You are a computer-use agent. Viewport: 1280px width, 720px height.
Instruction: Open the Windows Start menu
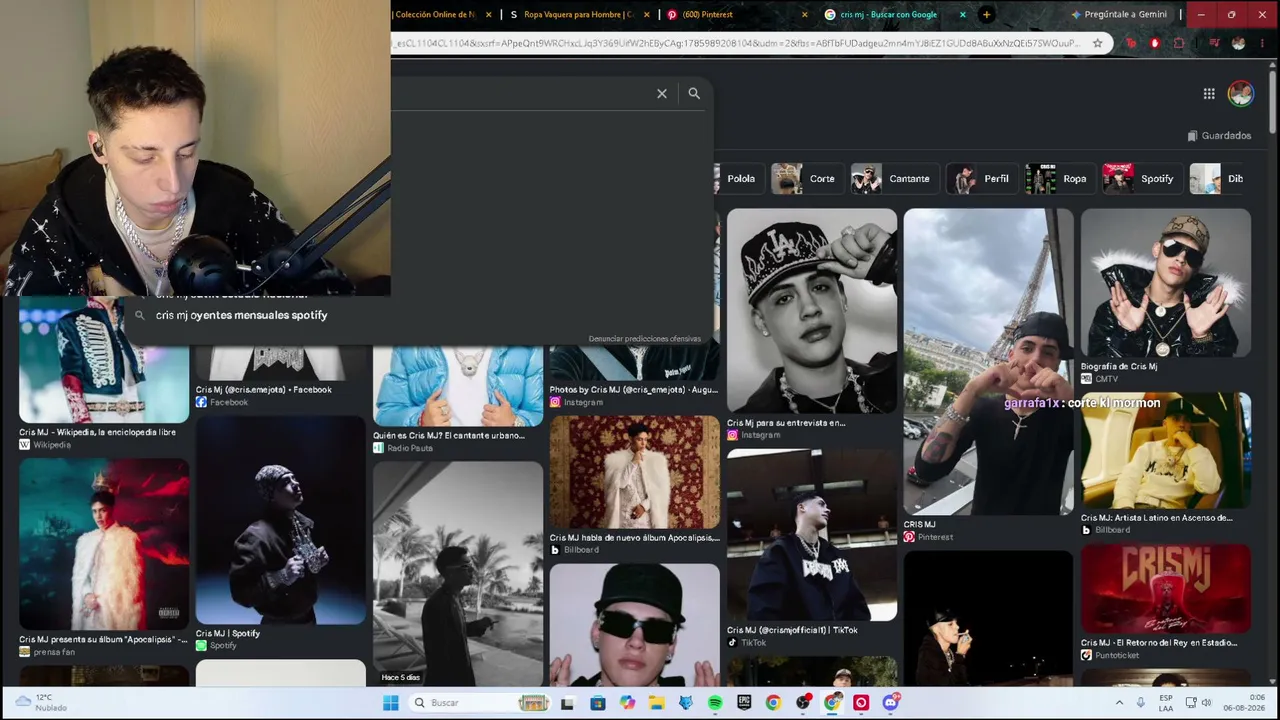tap(390, 703)
